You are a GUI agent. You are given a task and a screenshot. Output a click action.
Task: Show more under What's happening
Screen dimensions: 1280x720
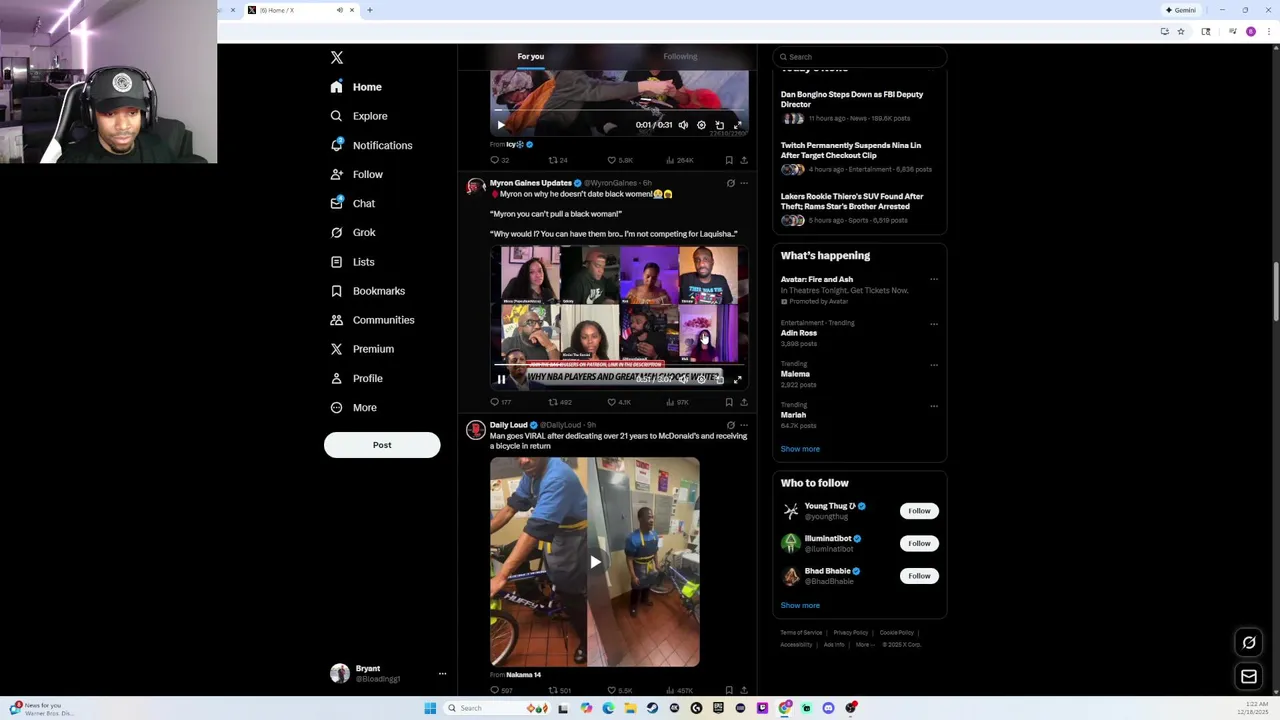tap(800, 449)
